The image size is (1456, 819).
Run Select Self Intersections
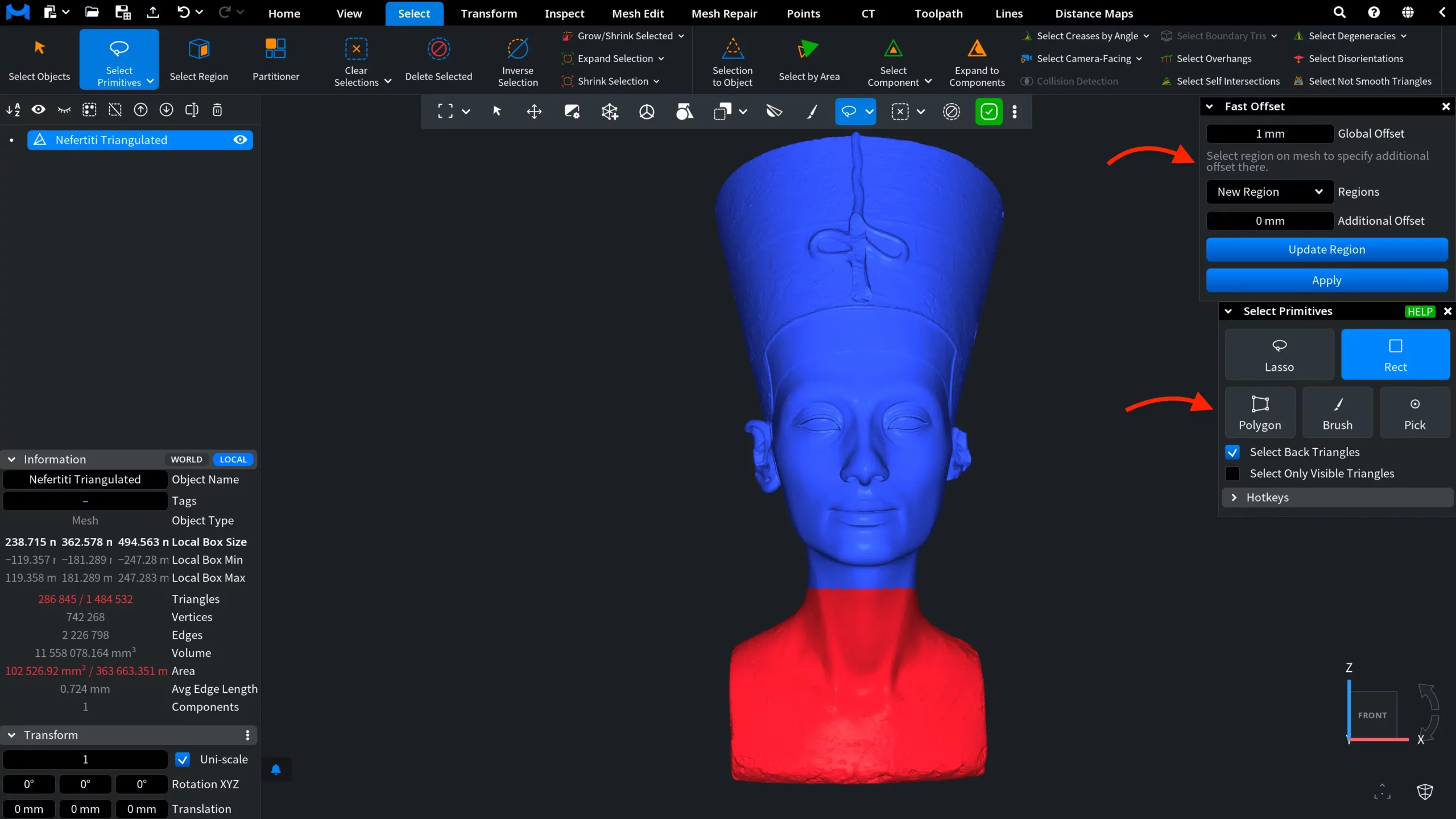click(x=1221, y=81)
